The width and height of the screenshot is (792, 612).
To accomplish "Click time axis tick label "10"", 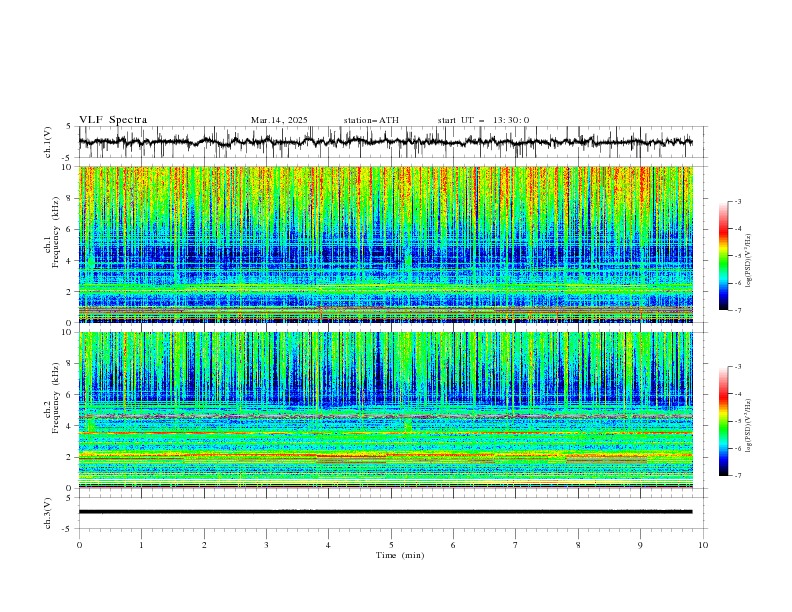I will pos(703,545).
